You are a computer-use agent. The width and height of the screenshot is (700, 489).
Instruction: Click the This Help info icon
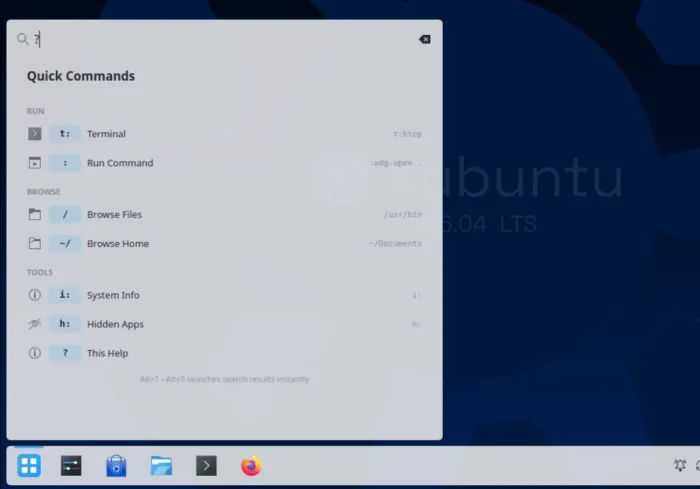[35, 353]
